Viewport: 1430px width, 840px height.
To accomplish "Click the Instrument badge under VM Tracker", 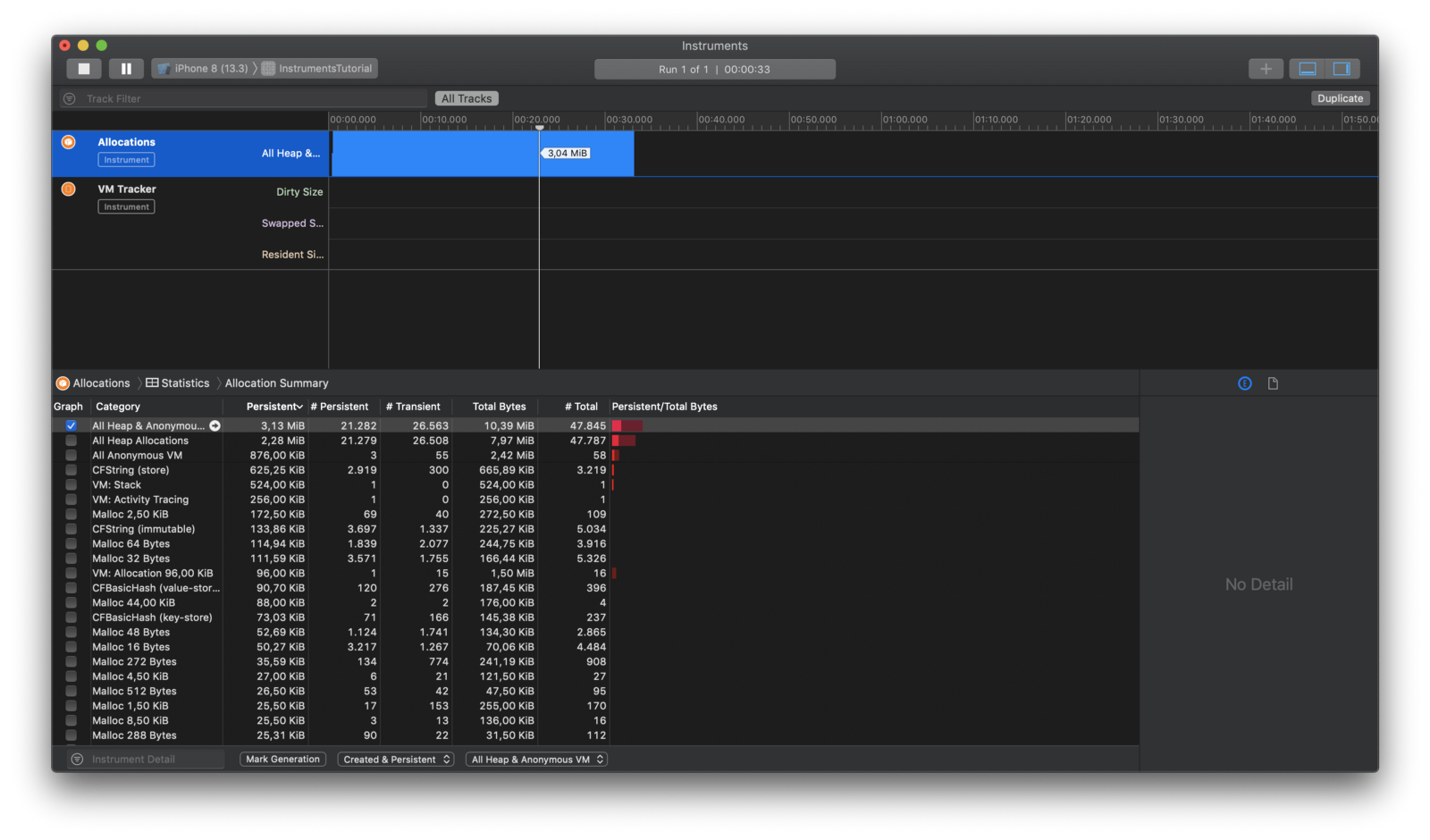I will coord(126,206).
